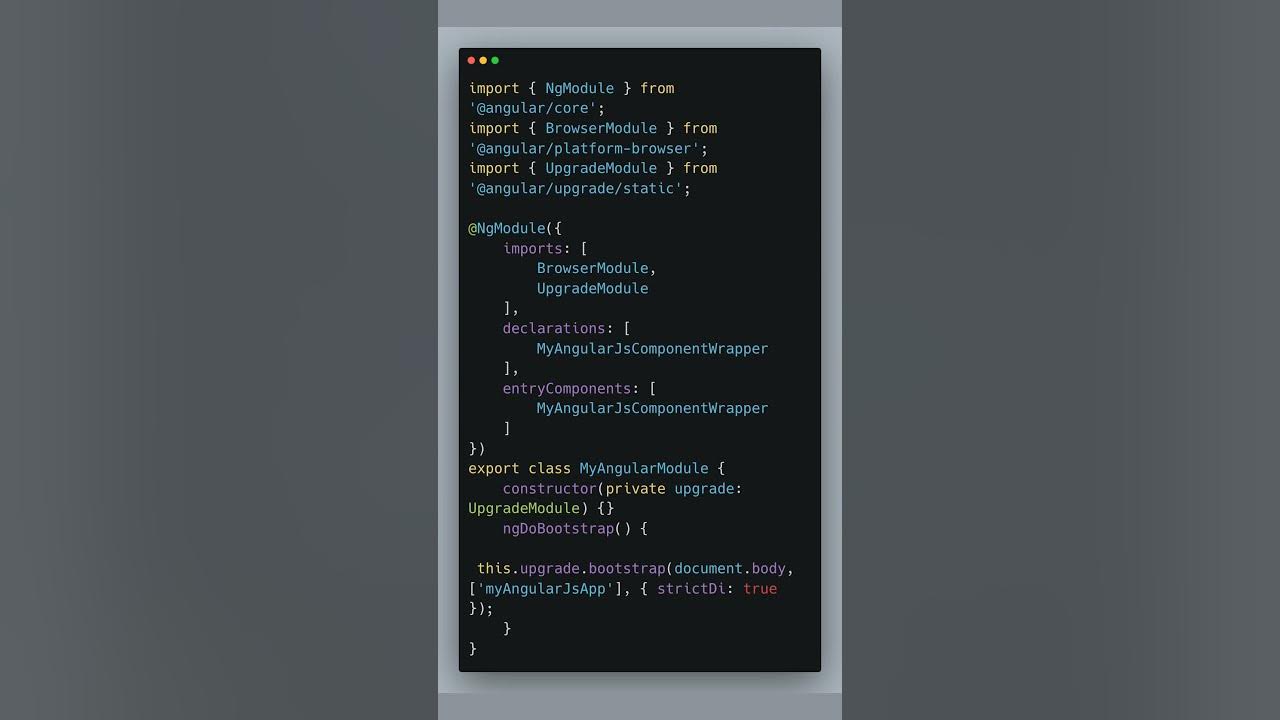The image size is (1280, 720).
Task: Click the constructor keyword
Action: pyautogui.click(x=550, y=488)
